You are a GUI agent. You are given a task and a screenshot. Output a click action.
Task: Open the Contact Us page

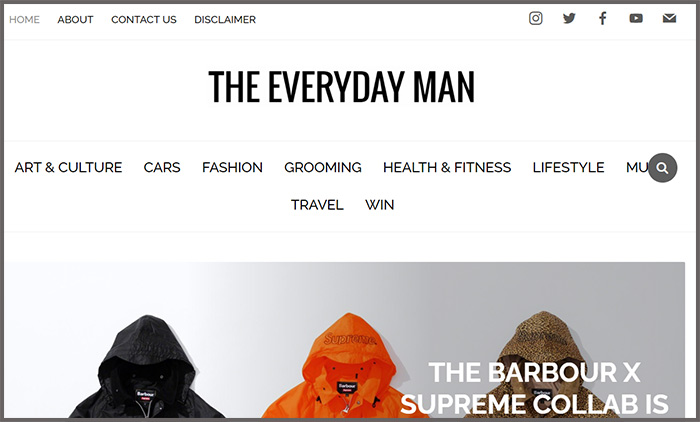144,20
